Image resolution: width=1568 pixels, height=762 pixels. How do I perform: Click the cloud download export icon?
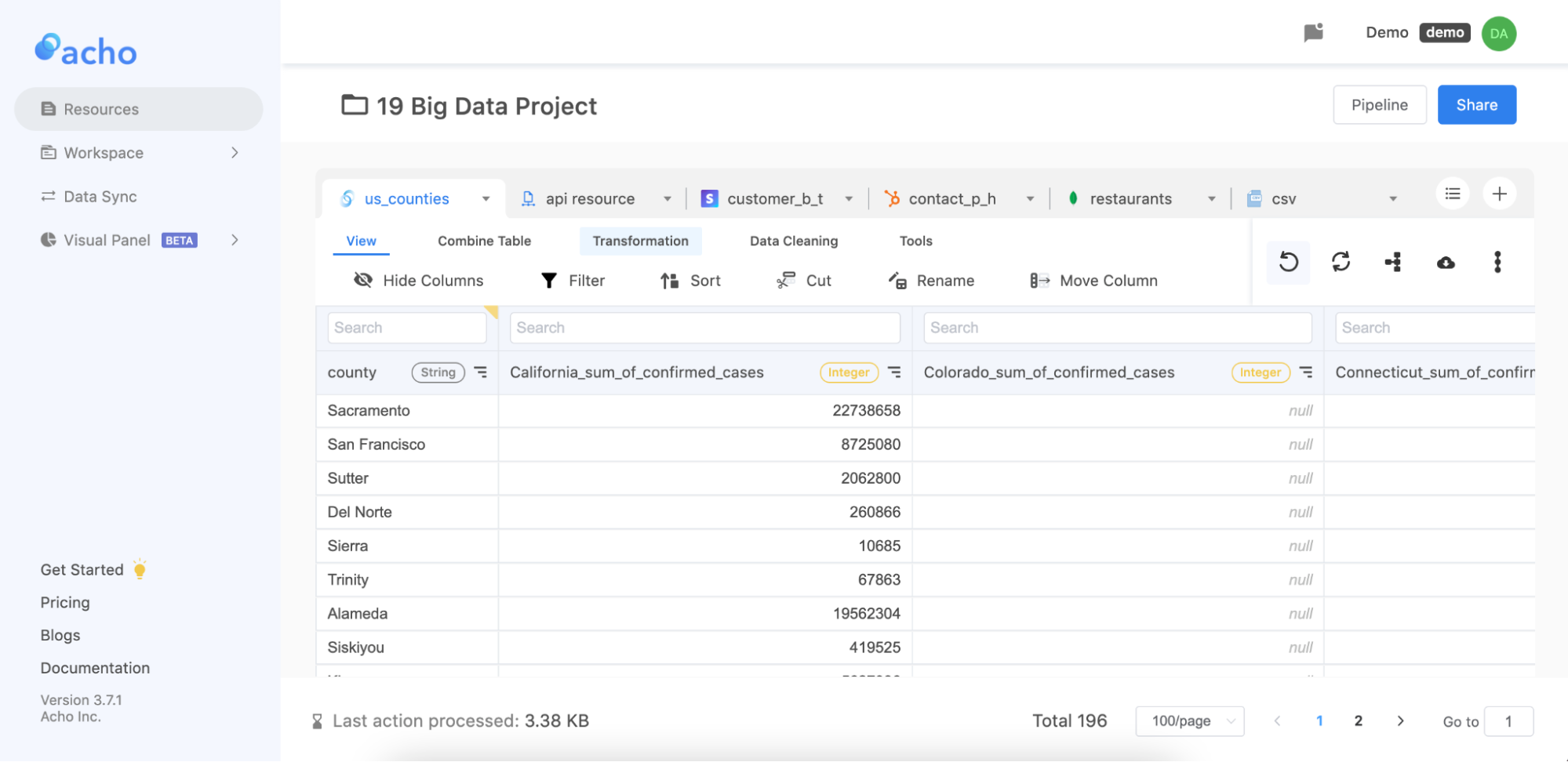1446,263
